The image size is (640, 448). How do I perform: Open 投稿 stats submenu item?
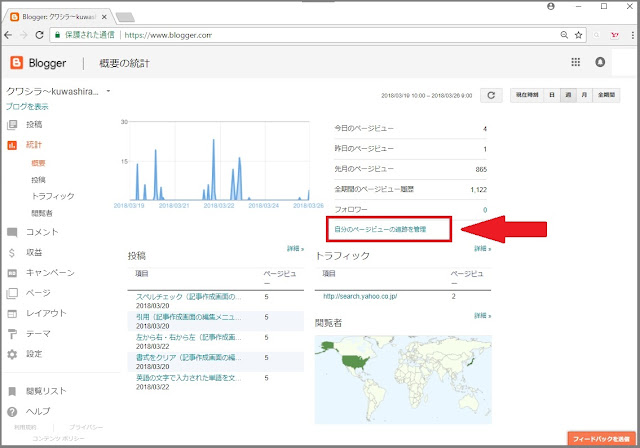point(38,180)
